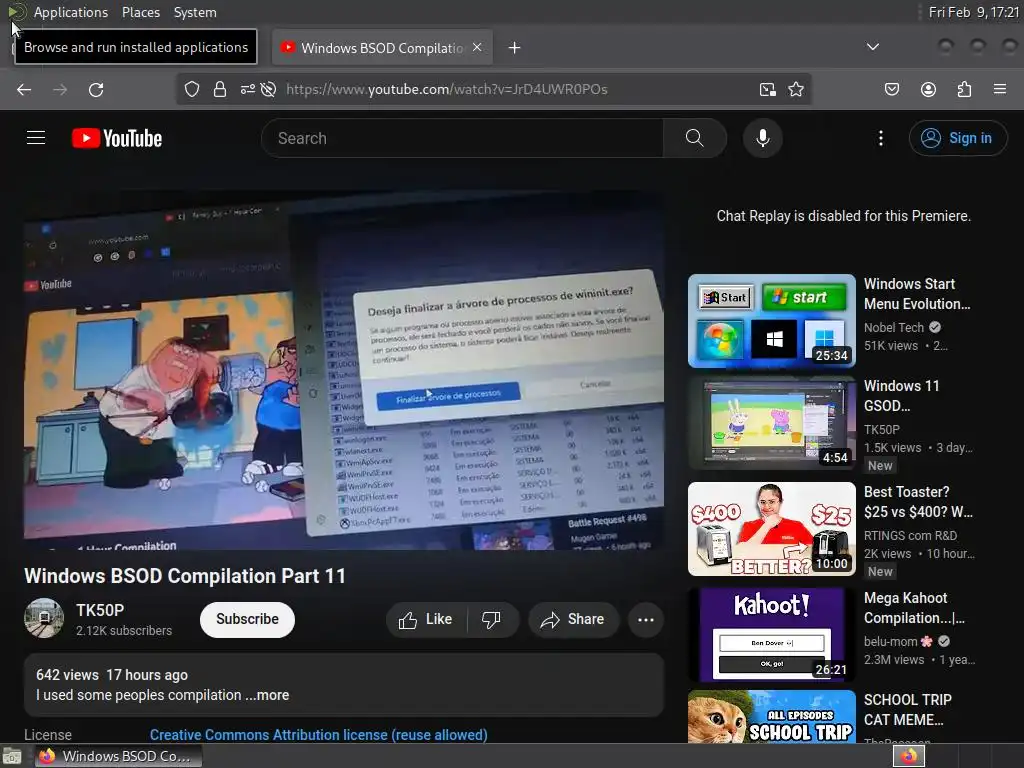
Task: Open the site permissions icon in address bar
Action: pos(248,89)
